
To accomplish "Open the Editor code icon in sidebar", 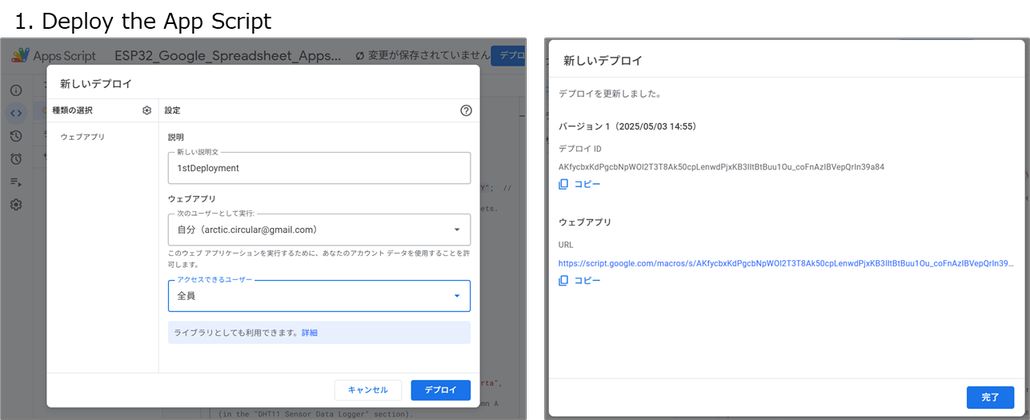I will [16, 113].
